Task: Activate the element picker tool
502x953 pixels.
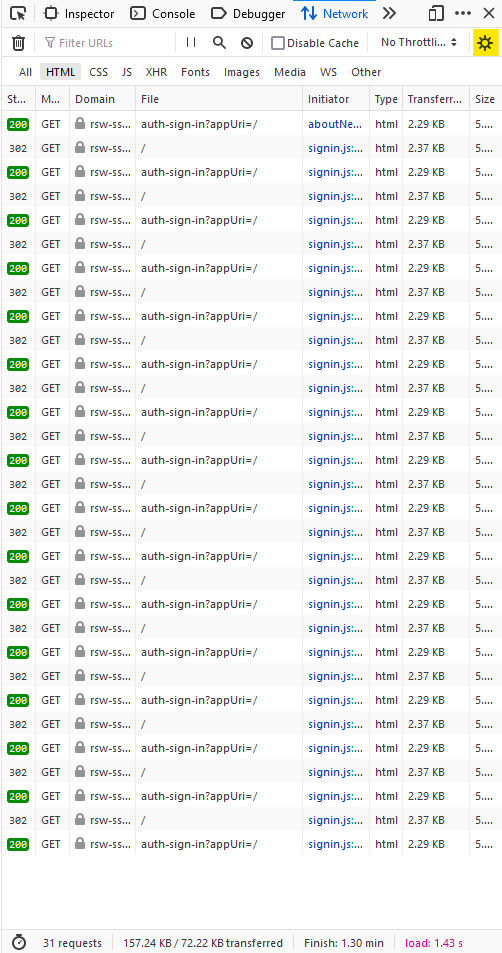Action: [x=18, y=13]
